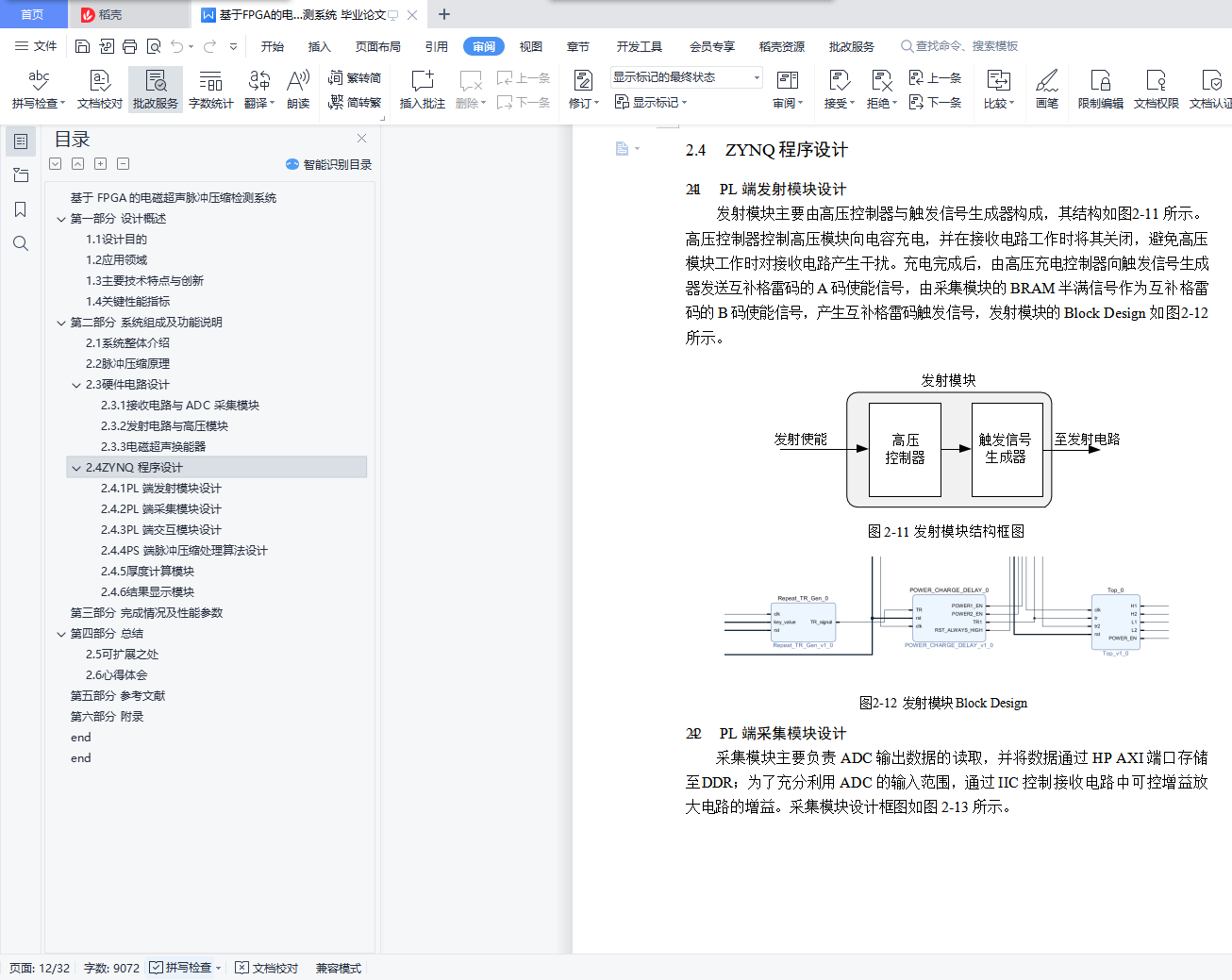Viewport: 1232px width, 980px height.
Task: Convert text with 简转繁
Action: [x=355, y=103]
